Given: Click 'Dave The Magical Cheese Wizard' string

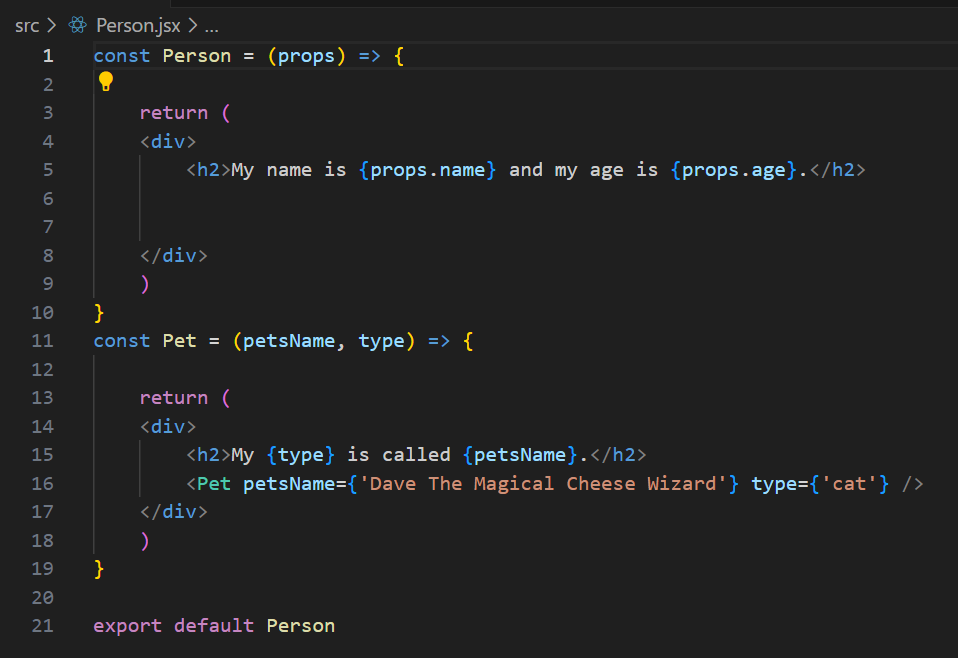Looking at the screenshot, I should point(543,484).
